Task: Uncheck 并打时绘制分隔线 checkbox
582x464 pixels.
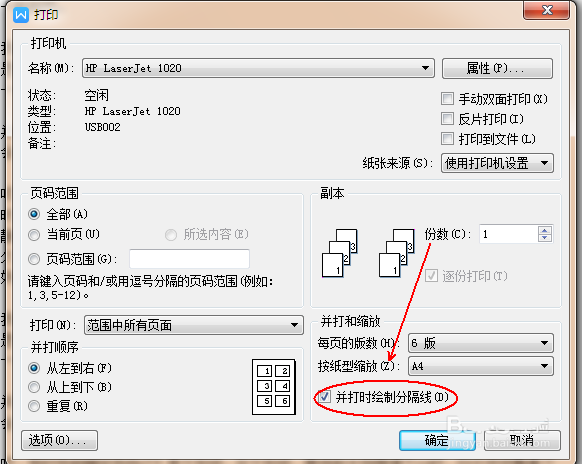Action: tap(324, 397)
